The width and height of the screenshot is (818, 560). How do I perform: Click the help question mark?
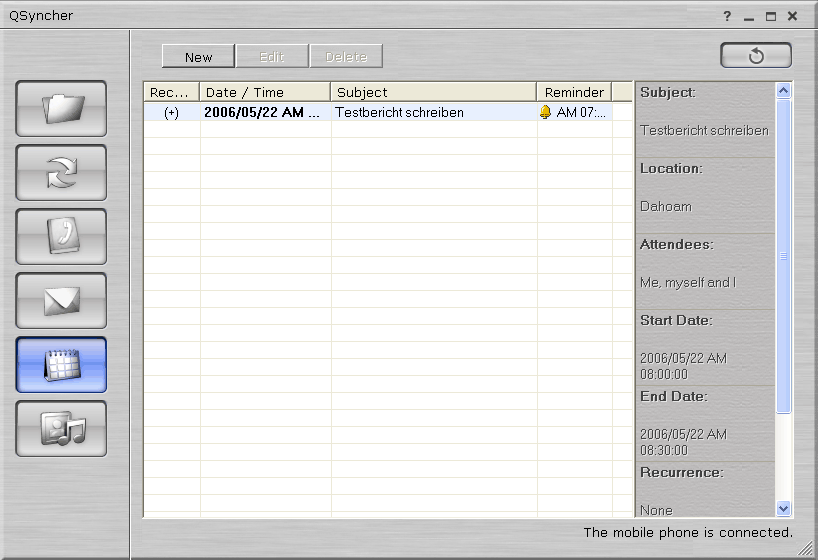tap(727, 16)
